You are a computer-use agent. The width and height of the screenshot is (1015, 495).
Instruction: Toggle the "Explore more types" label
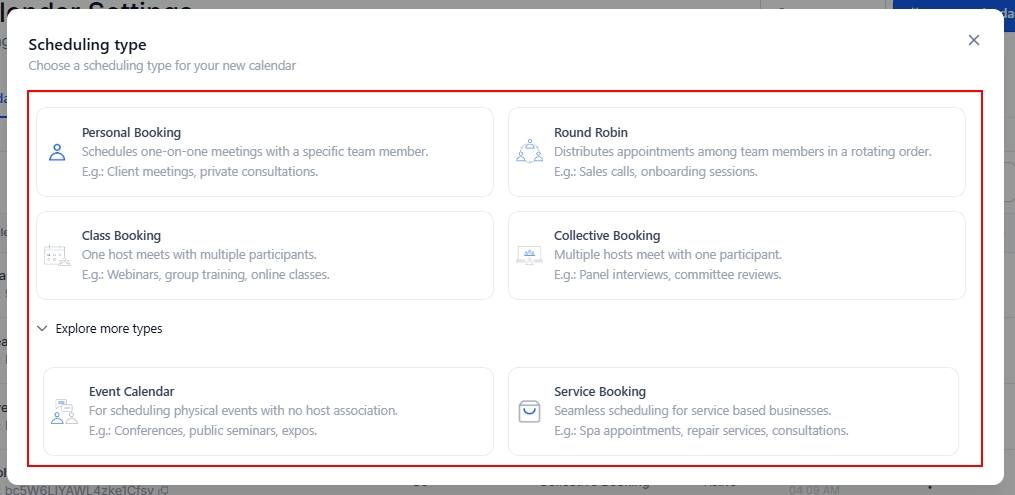click(109, 328)
